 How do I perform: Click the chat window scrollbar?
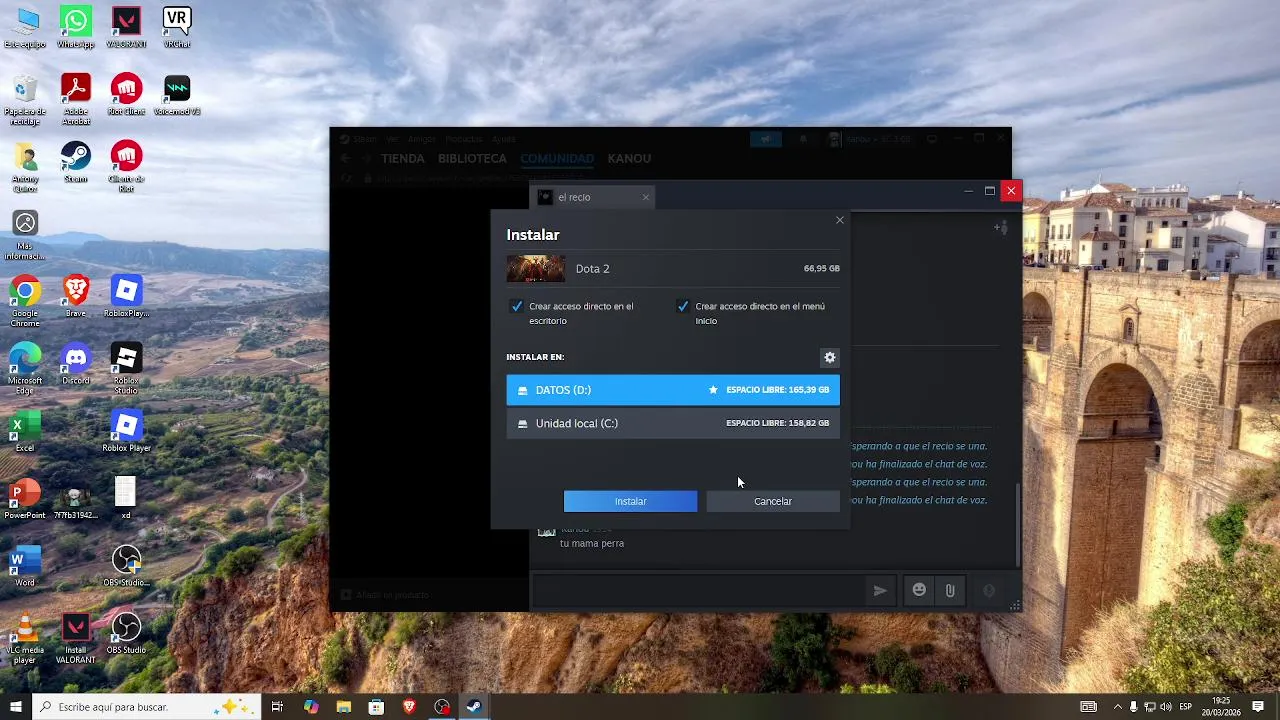click(1018, 525)
